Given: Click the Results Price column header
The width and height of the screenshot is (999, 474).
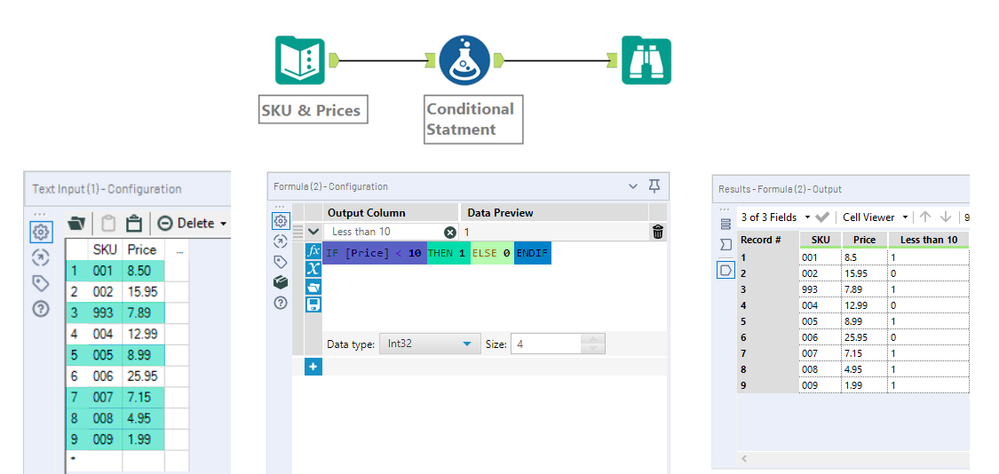Looking at the screenshot, I should pos(865,240).
